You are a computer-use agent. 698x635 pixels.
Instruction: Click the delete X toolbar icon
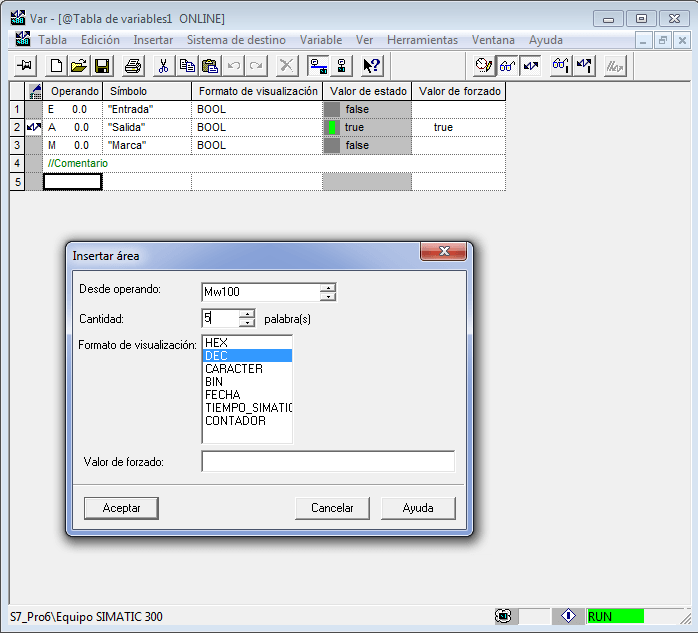(x=287, y=66)
